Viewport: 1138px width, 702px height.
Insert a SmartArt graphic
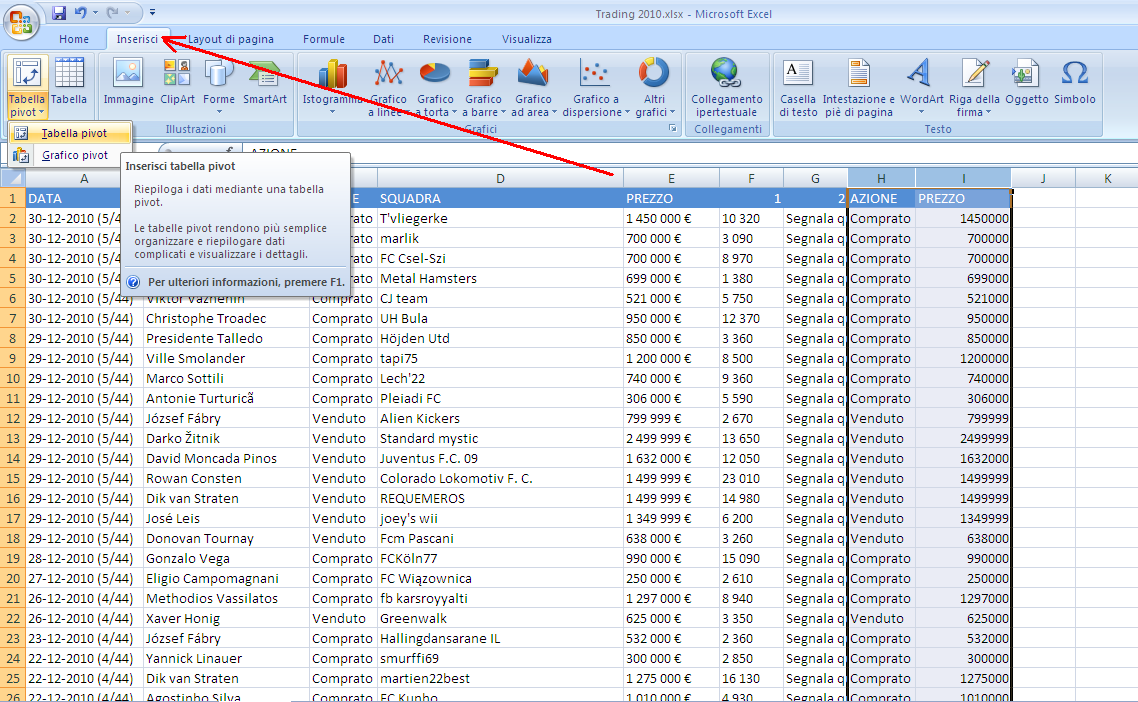pos(264,81)
